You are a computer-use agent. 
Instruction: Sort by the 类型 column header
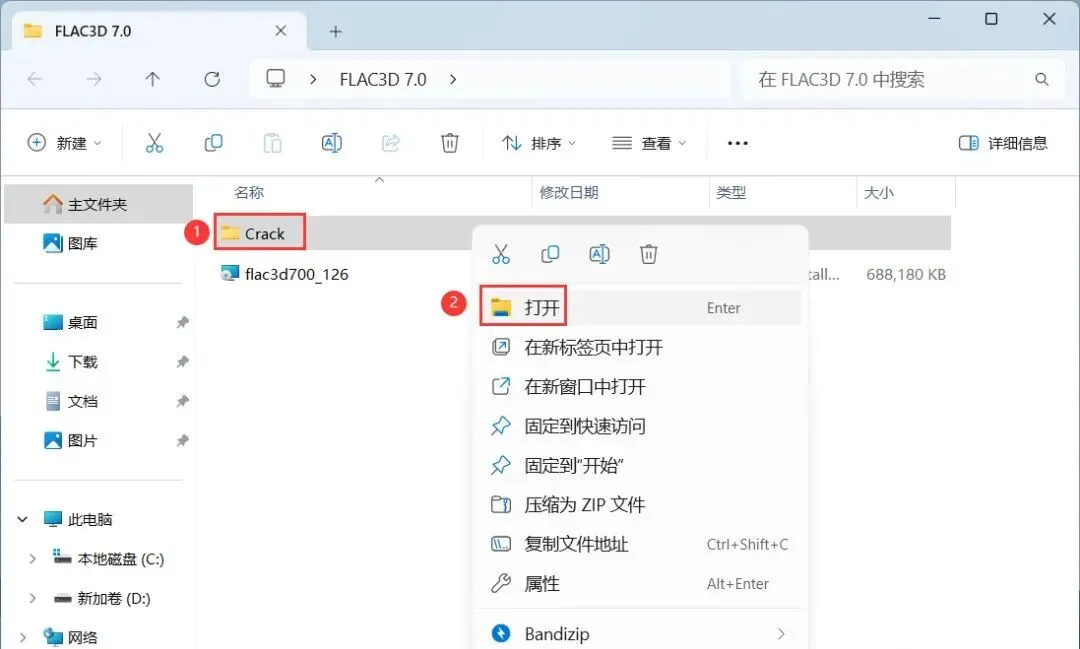[731, 192]
